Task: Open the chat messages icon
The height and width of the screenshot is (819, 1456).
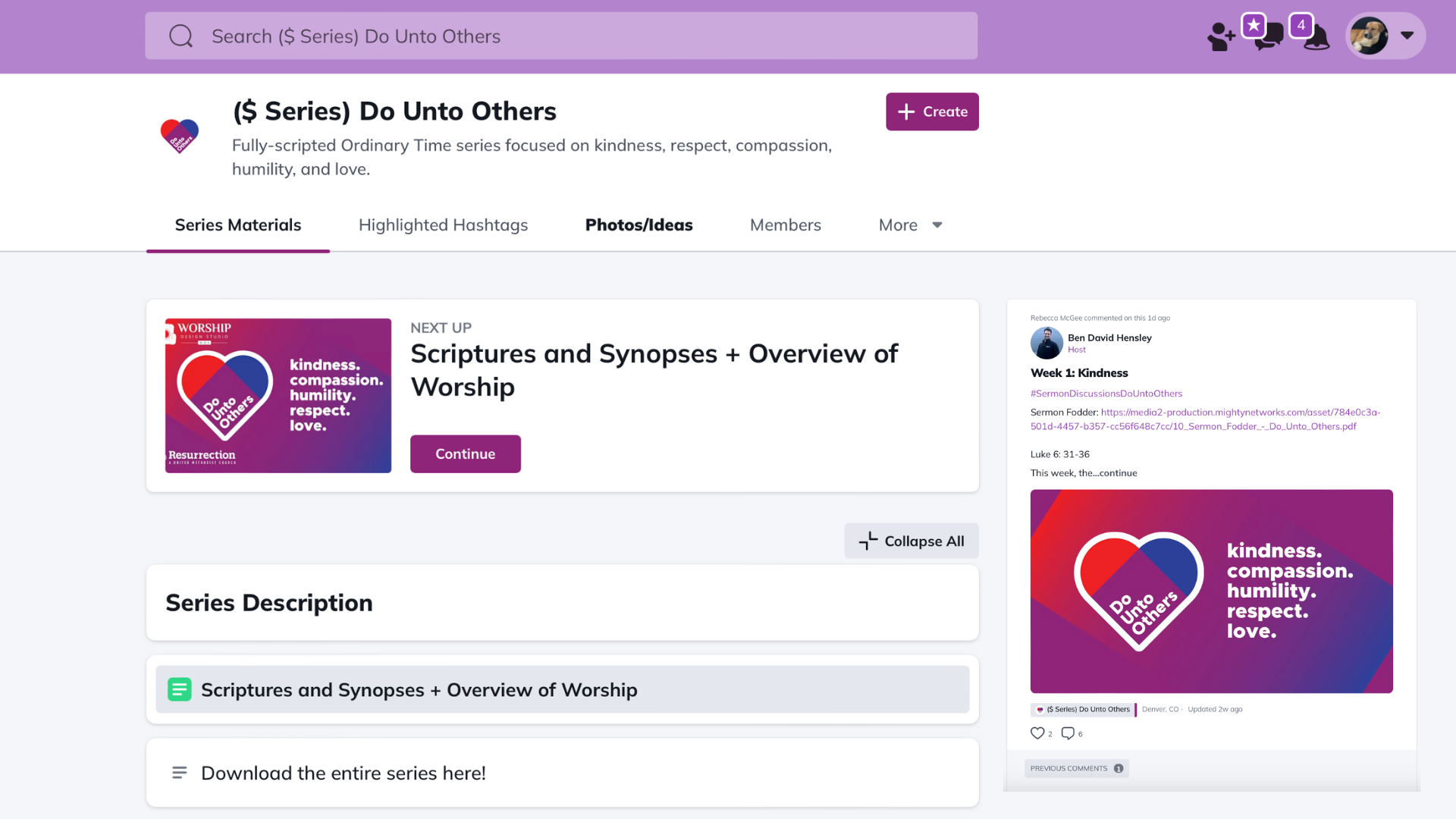Action: click(1269, 36)
